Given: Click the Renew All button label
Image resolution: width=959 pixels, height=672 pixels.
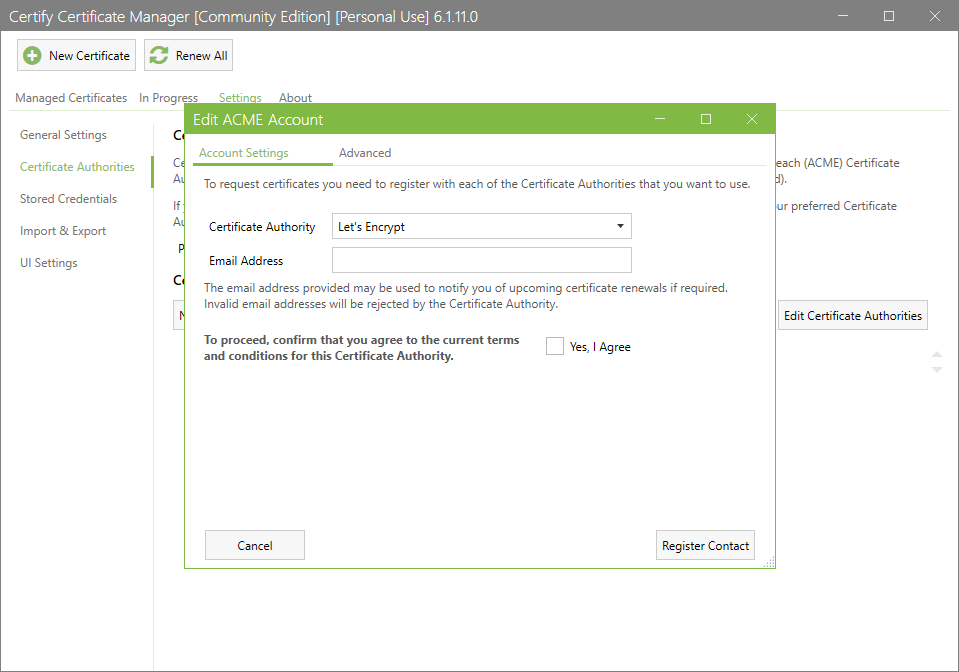Looking at the screenshot, I should click(x=201, y=56).
